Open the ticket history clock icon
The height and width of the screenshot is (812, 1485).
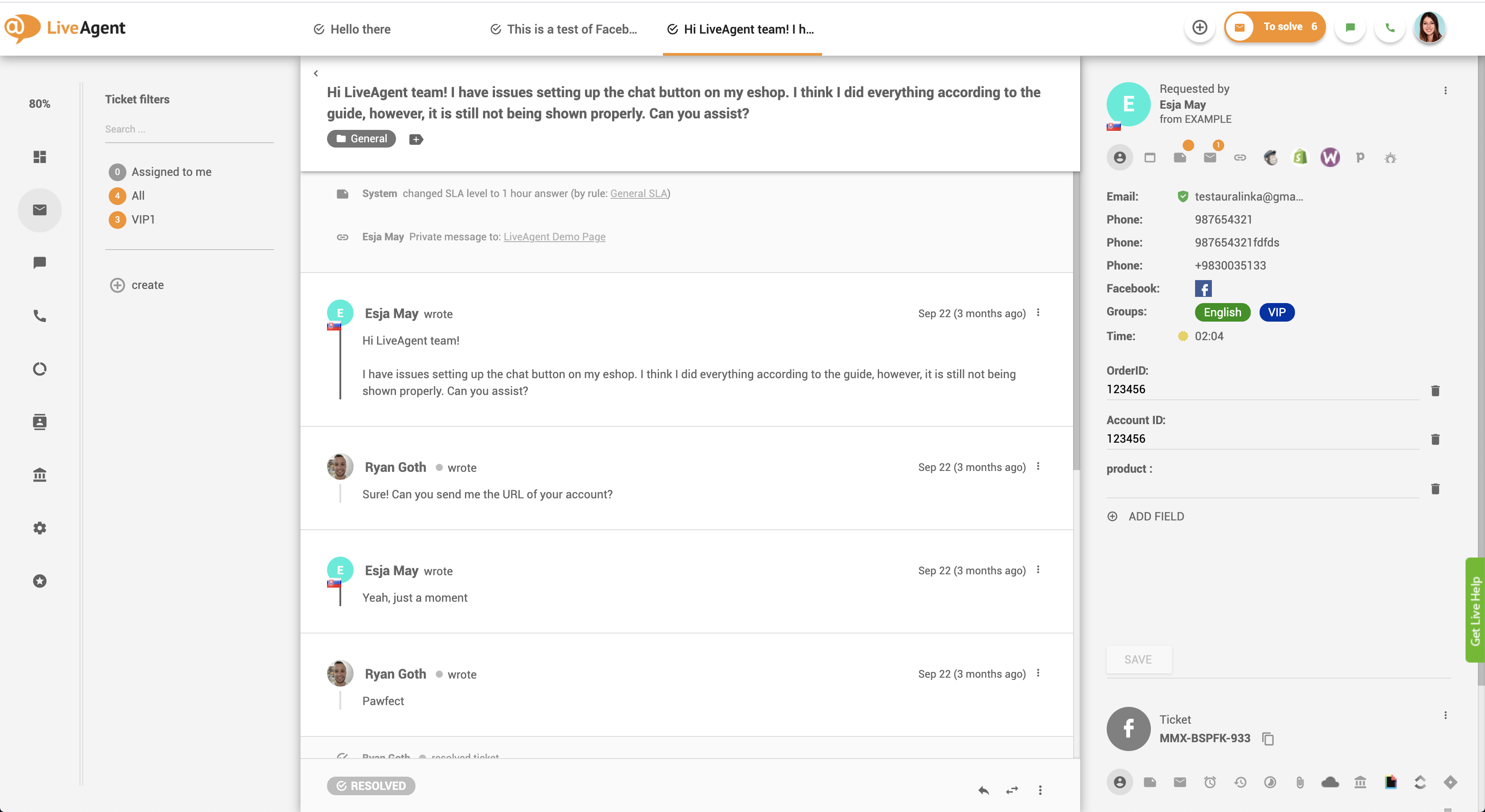point(1241,782)
